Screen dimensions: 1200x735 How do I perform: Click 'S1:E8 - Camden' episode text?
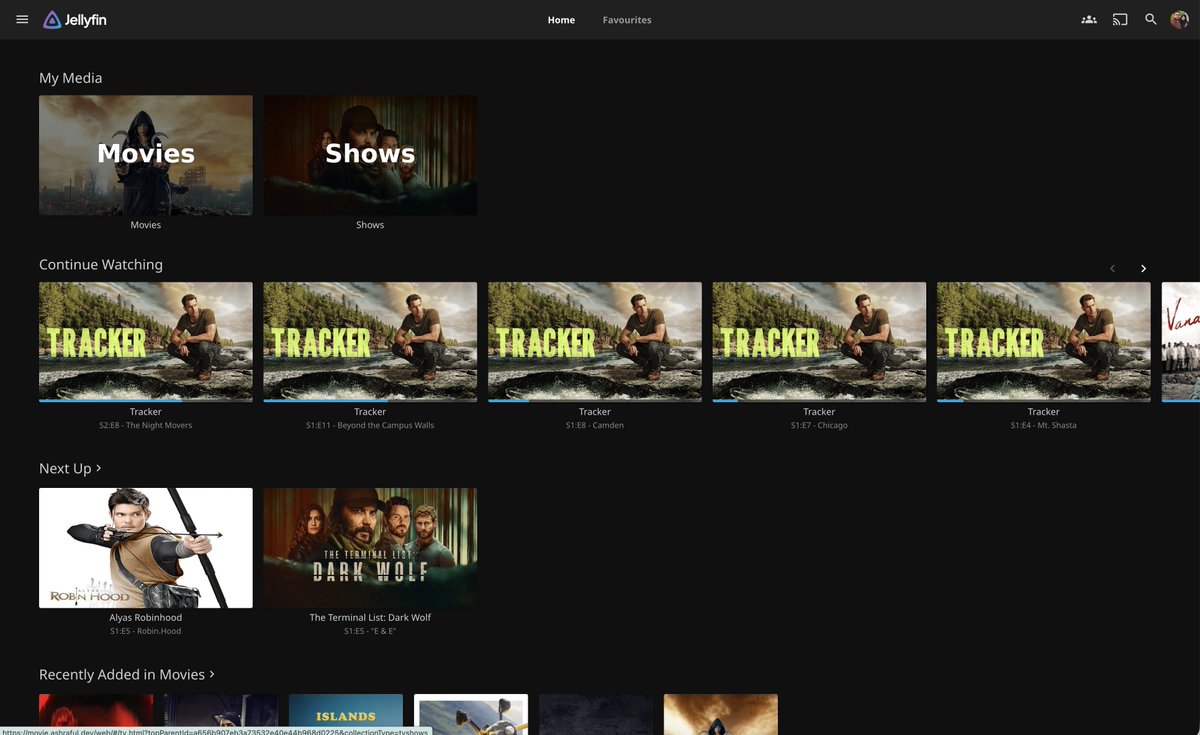click(x=595, y=425)
